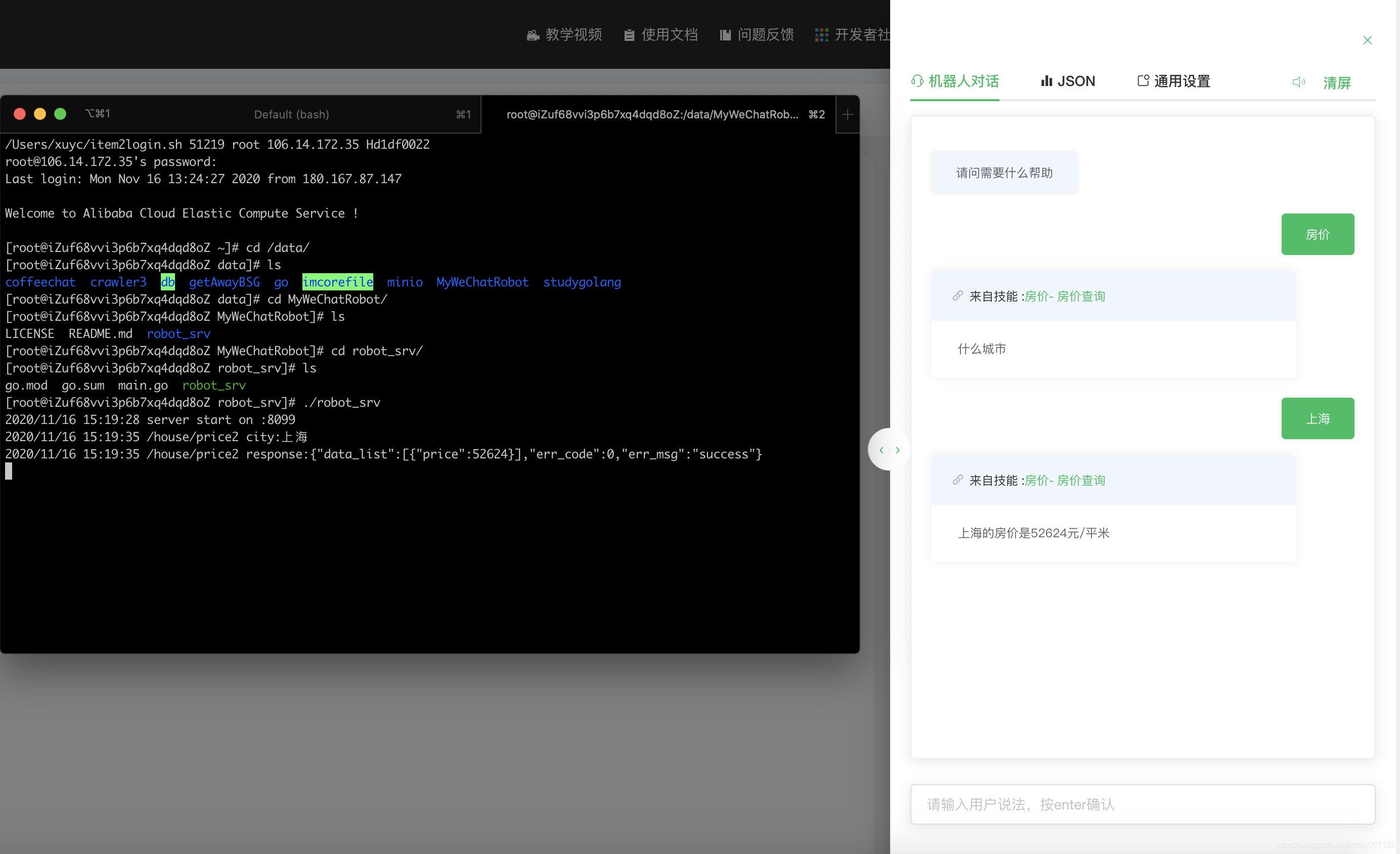Click the green 房价 message bubble
Viewport: 1400px width, 854px height.
click(1317, 234)
